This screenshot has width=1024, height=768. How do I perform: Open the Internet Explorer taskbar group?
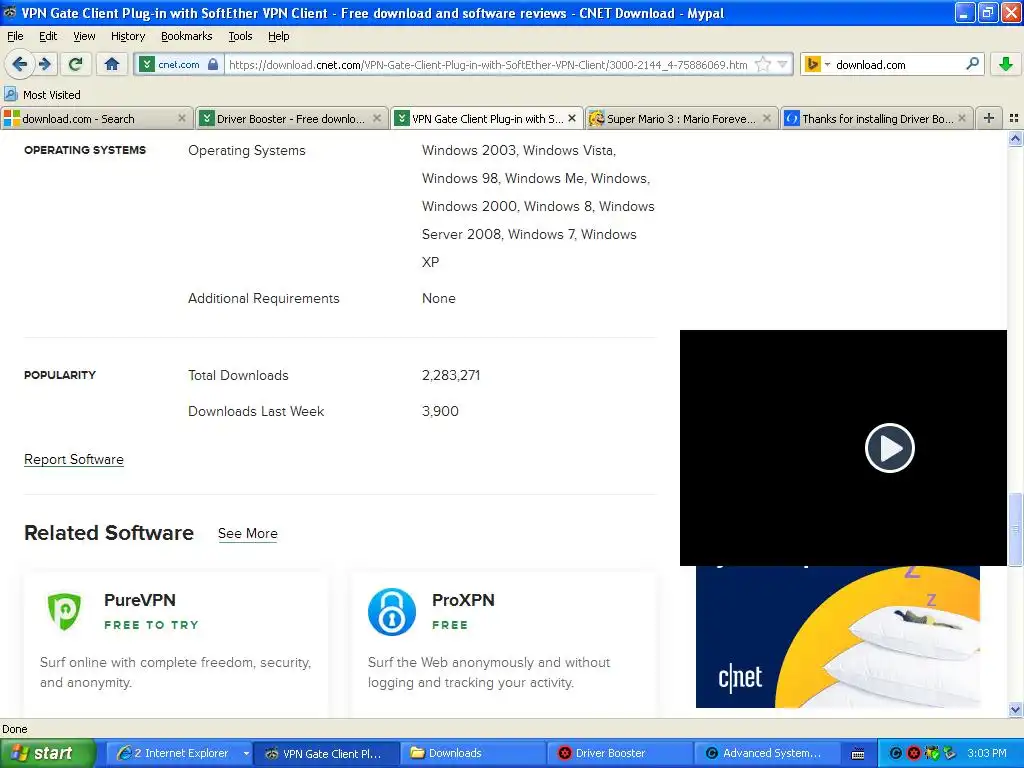(x=180, y=753)
